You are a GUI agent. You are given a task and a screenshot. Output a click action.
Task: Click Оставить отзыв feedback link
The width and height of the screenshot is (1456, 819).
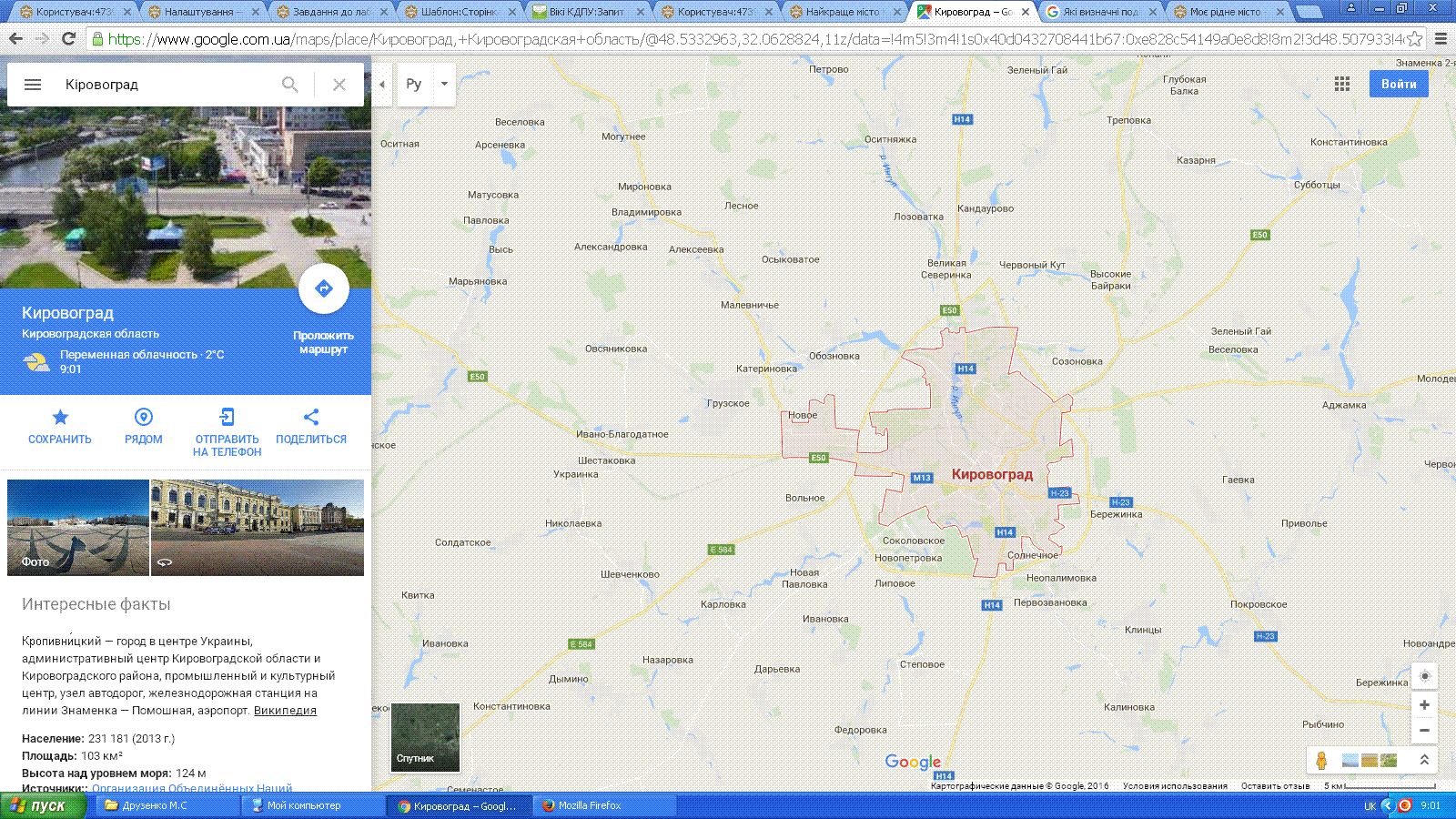(x=1275, y=786)
